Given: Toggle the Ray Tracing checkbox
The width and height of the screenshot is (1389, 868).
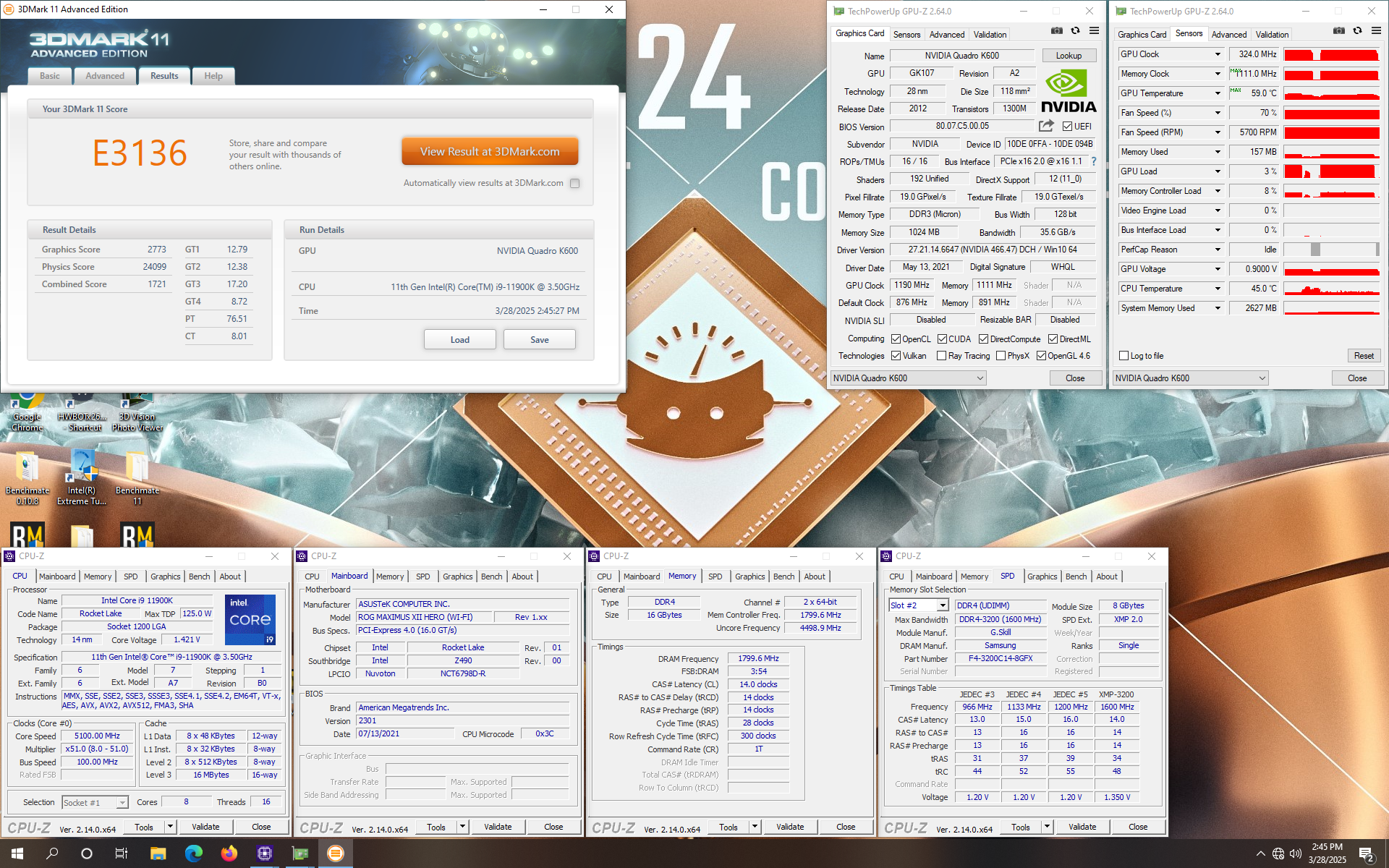Looking at the screenshot, I should 941,356.
